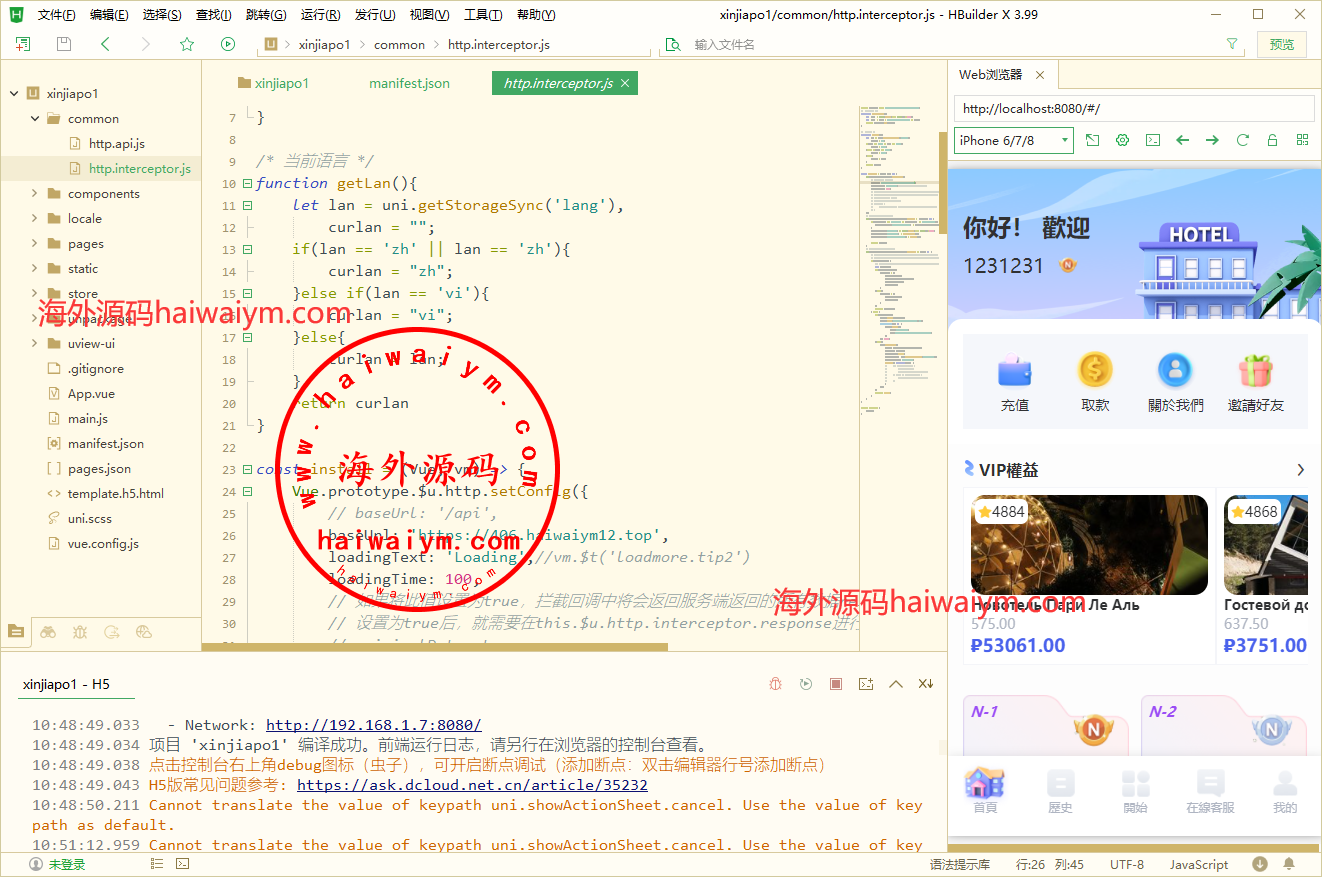Viewport: 1322px width, 877px height.
Task: Switch to the manifest.json editor tab
Action: point(409,84)
